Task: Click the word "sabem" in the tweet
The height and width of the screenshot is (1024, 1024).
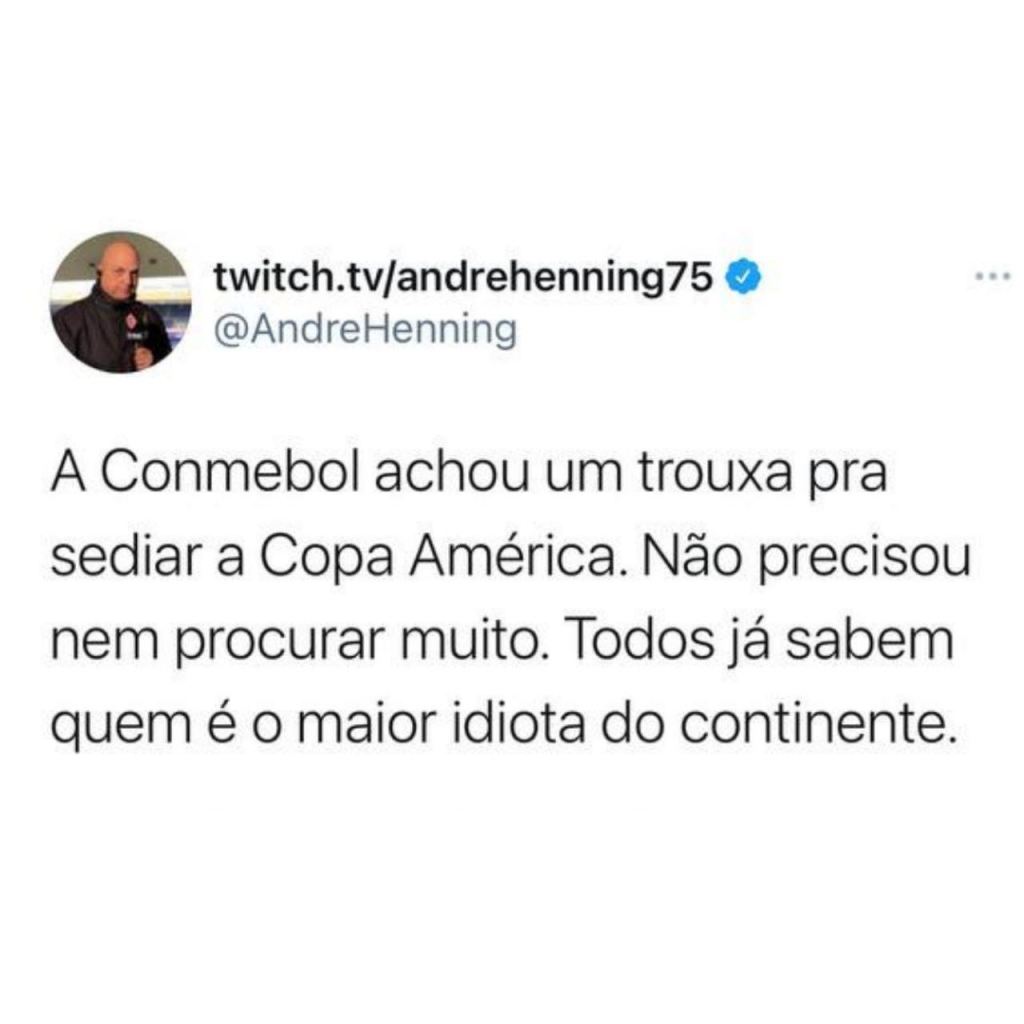Action: point(869,641)
